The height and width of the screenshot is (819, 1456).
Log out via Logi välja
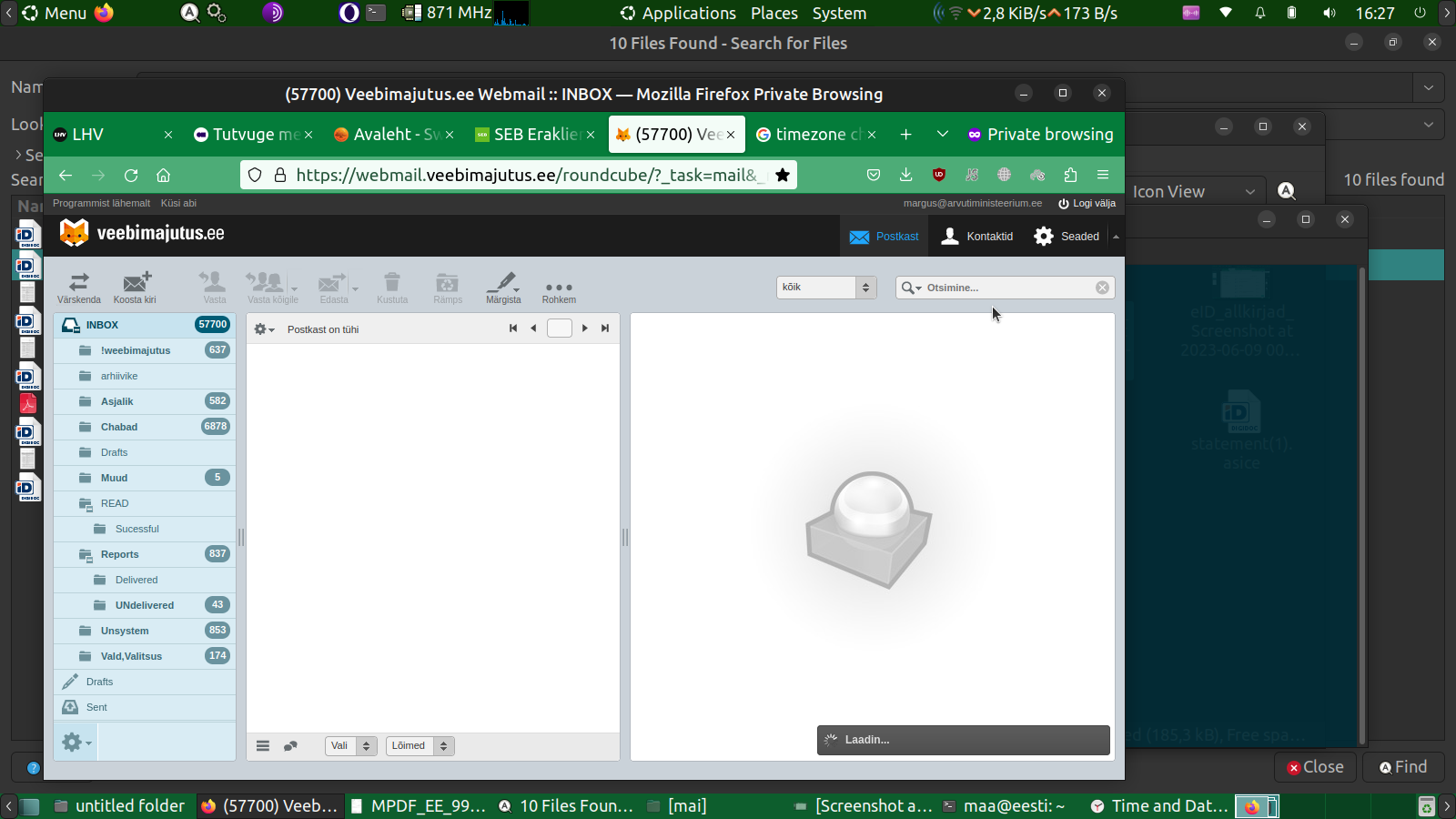[1087, 204]
